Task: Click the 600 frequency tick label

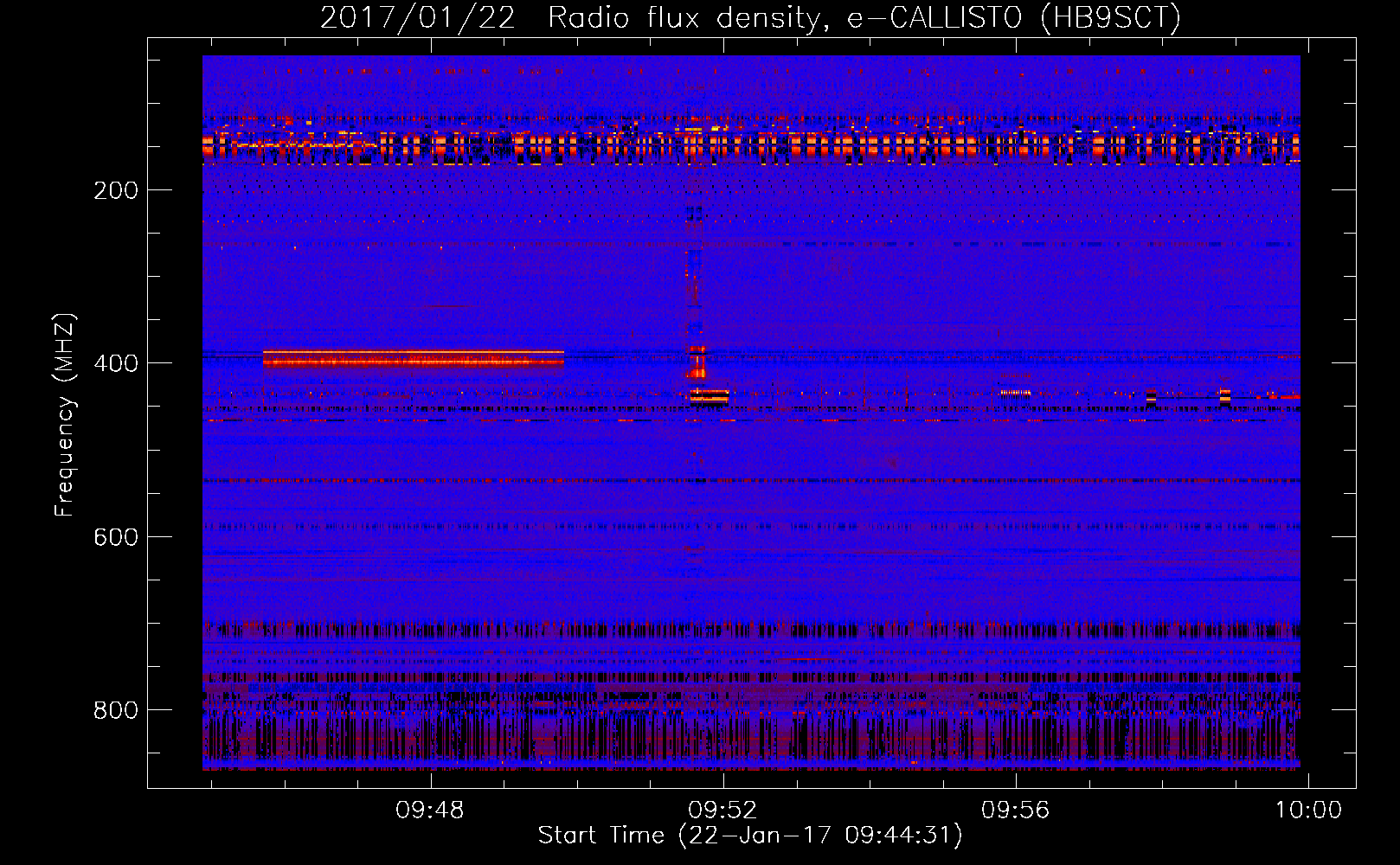Action: tap(116, 537)
